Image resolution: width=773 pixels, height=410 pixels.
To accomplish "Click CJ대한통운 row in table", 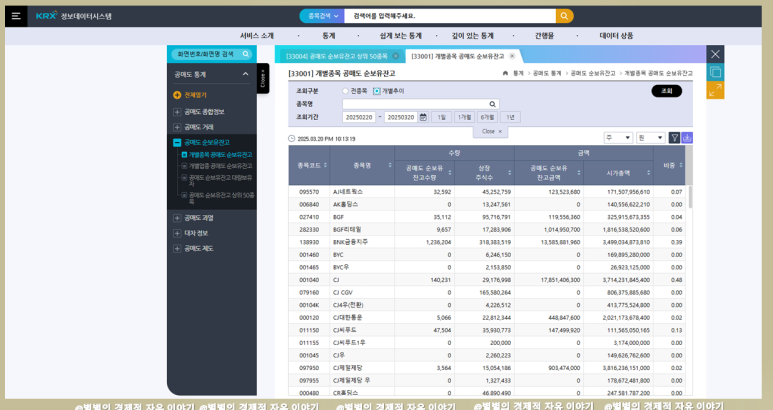I will (489, 317).
